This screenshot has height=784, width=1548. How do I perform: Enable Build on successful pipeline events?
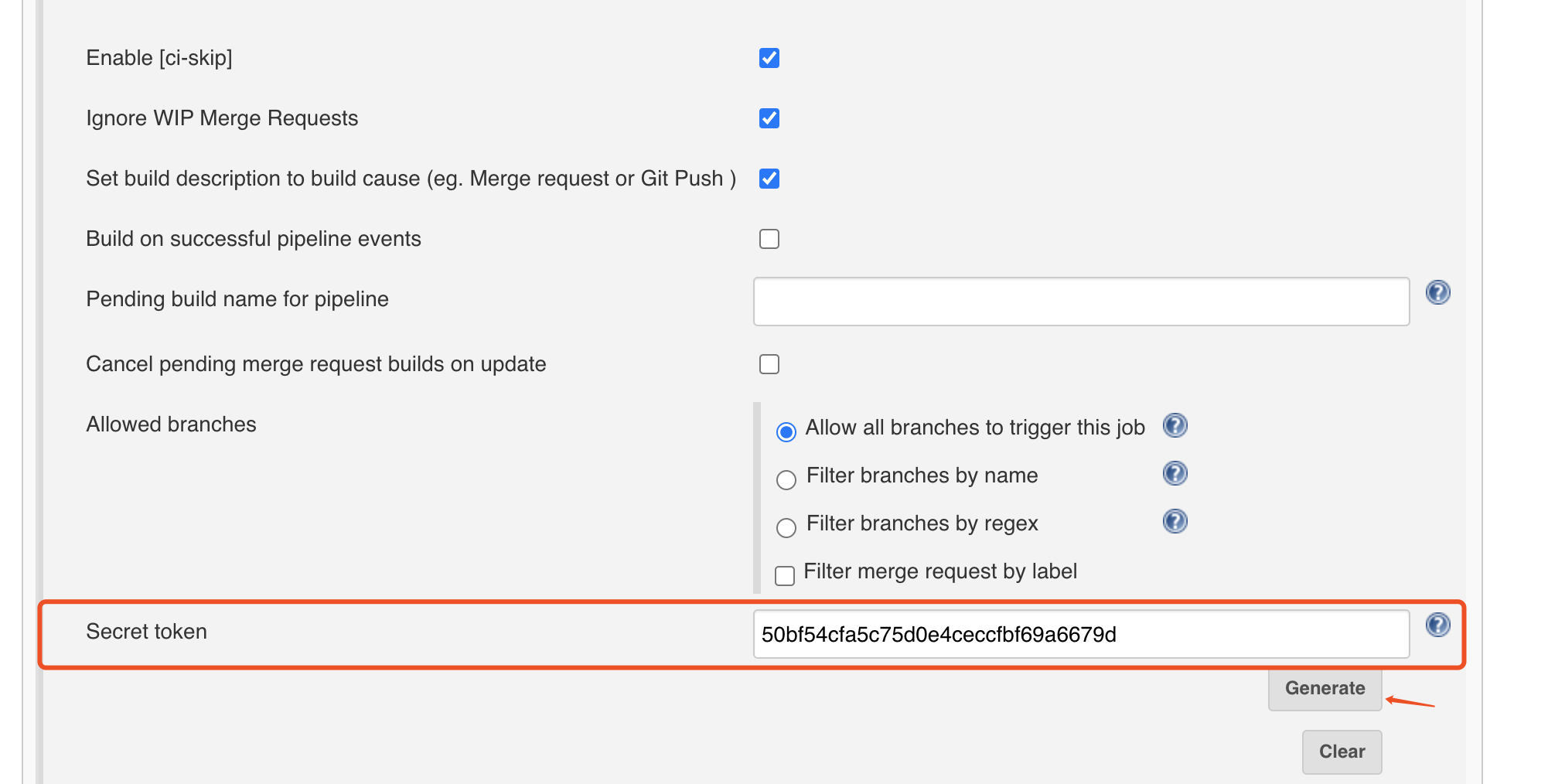tap(769, 239)
